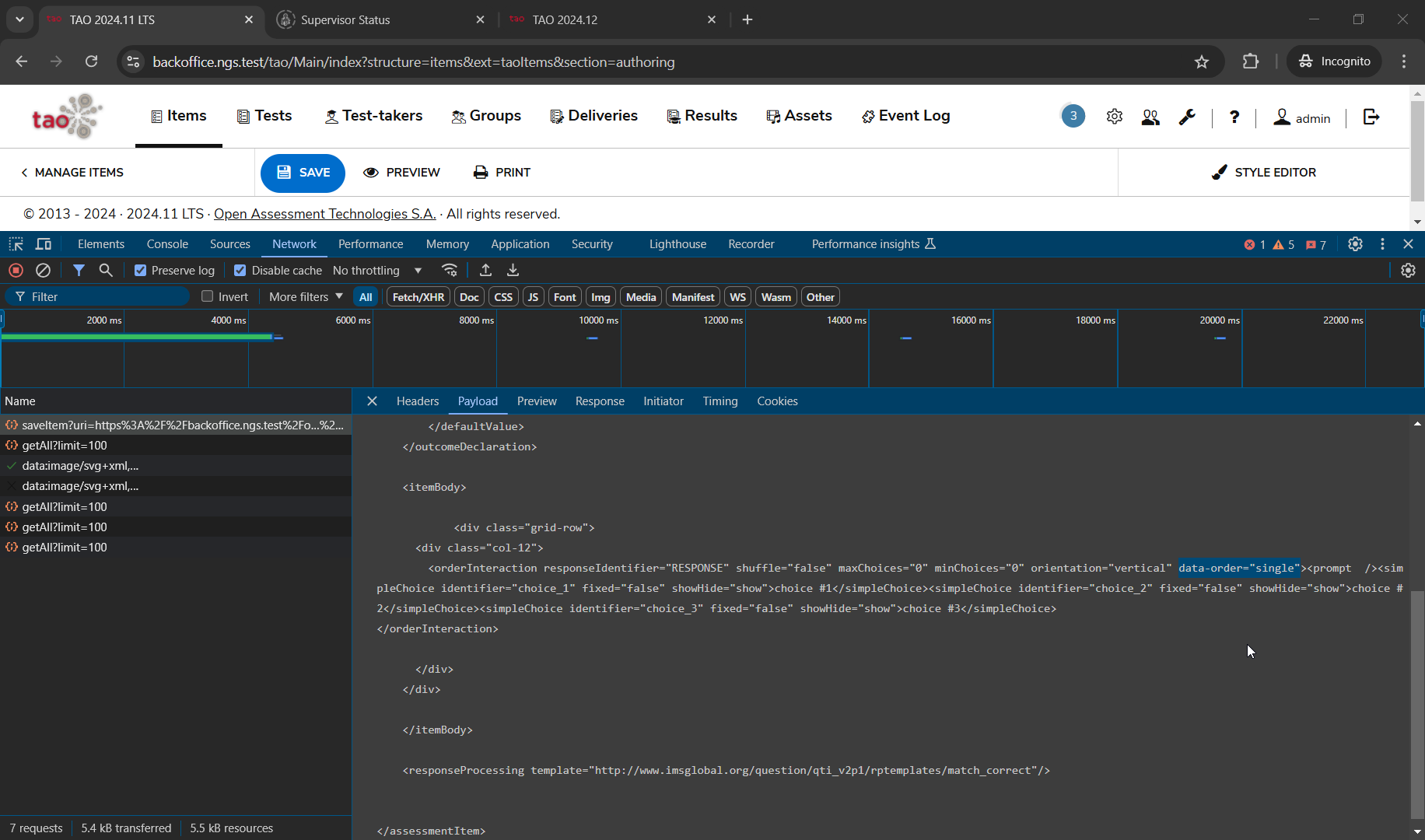Screen dimensions: 1425x840
Task: Open Open Assessment Technologies S.A. link
Action: (x=324, y=214)
